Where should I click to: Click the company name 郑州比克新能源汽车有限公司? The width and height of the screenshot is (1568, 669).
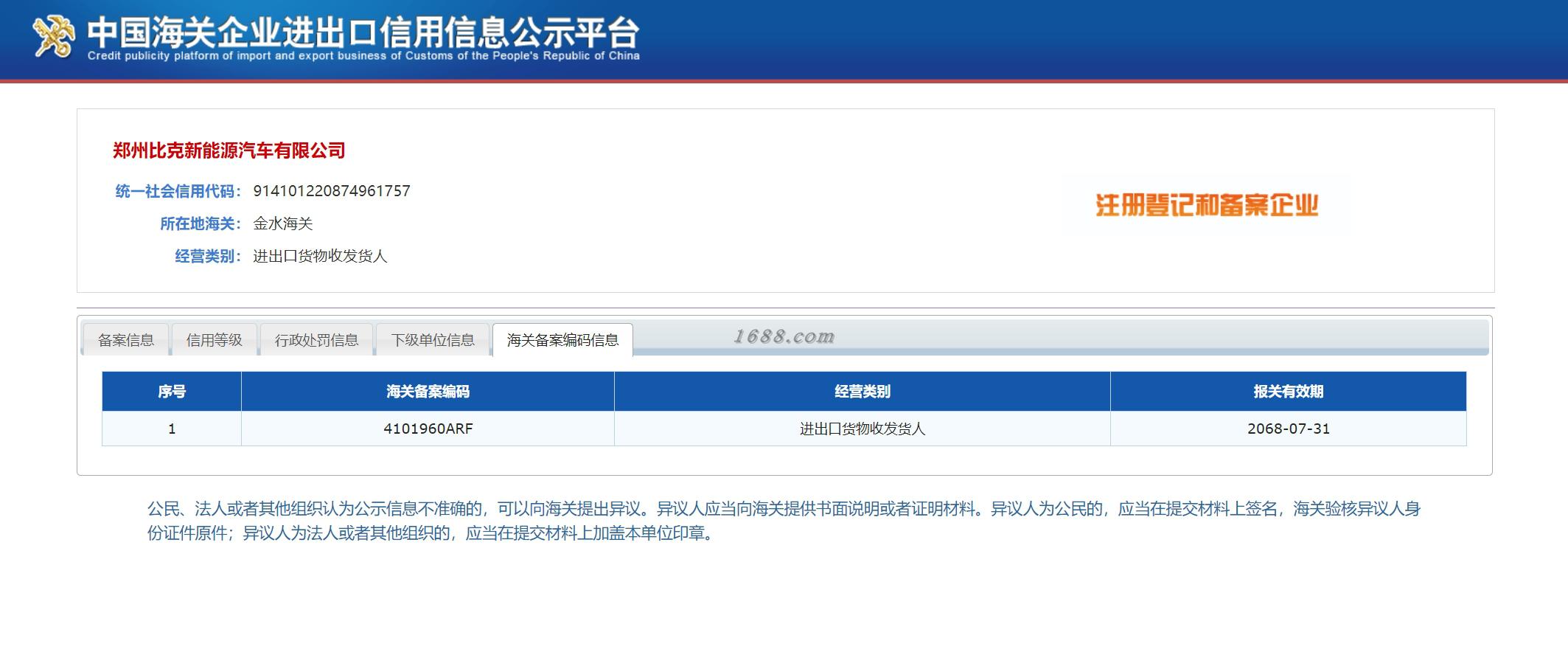click(229, 150)
